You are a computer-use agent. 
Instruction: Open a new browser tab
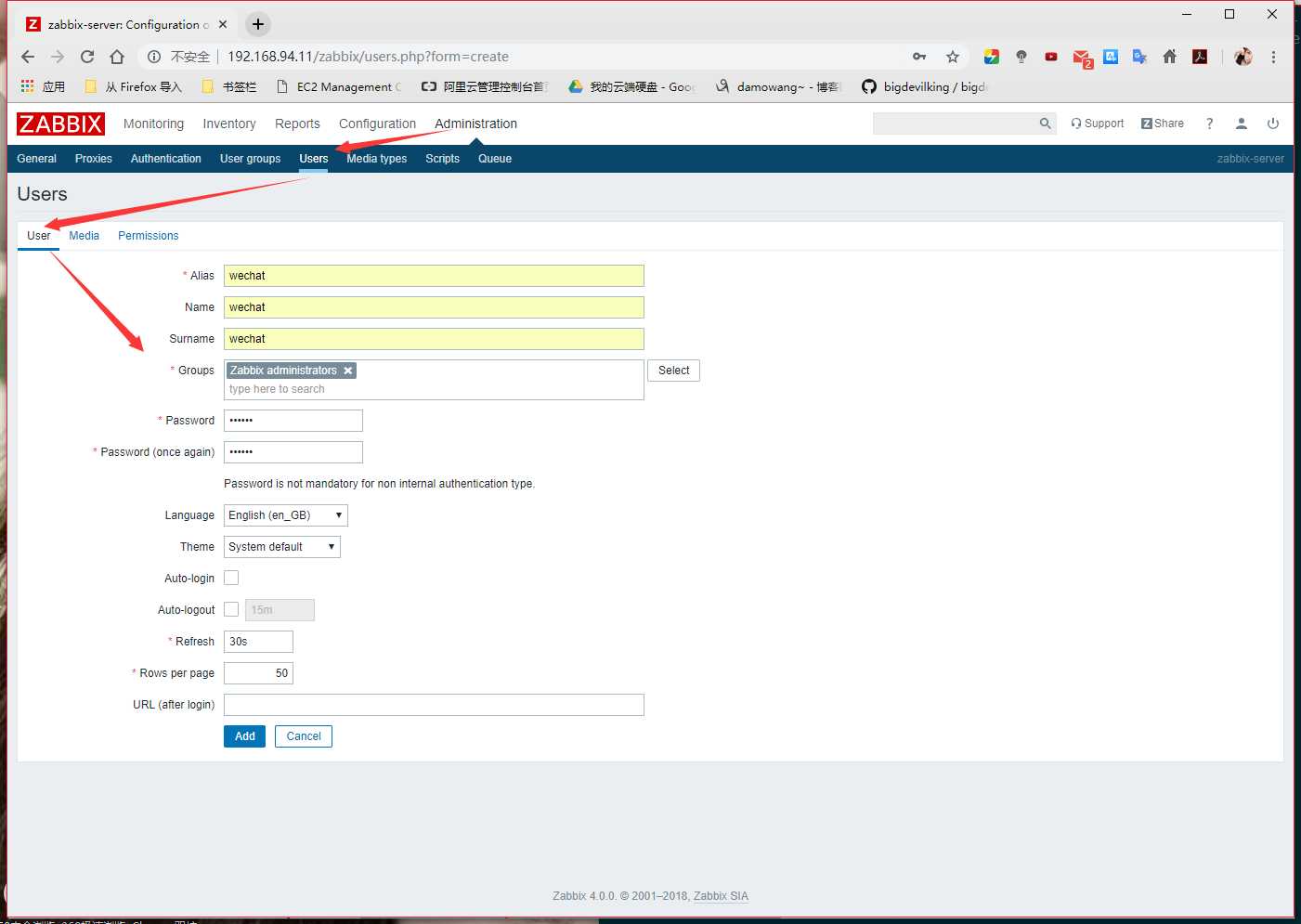click(x=258, y=24)
